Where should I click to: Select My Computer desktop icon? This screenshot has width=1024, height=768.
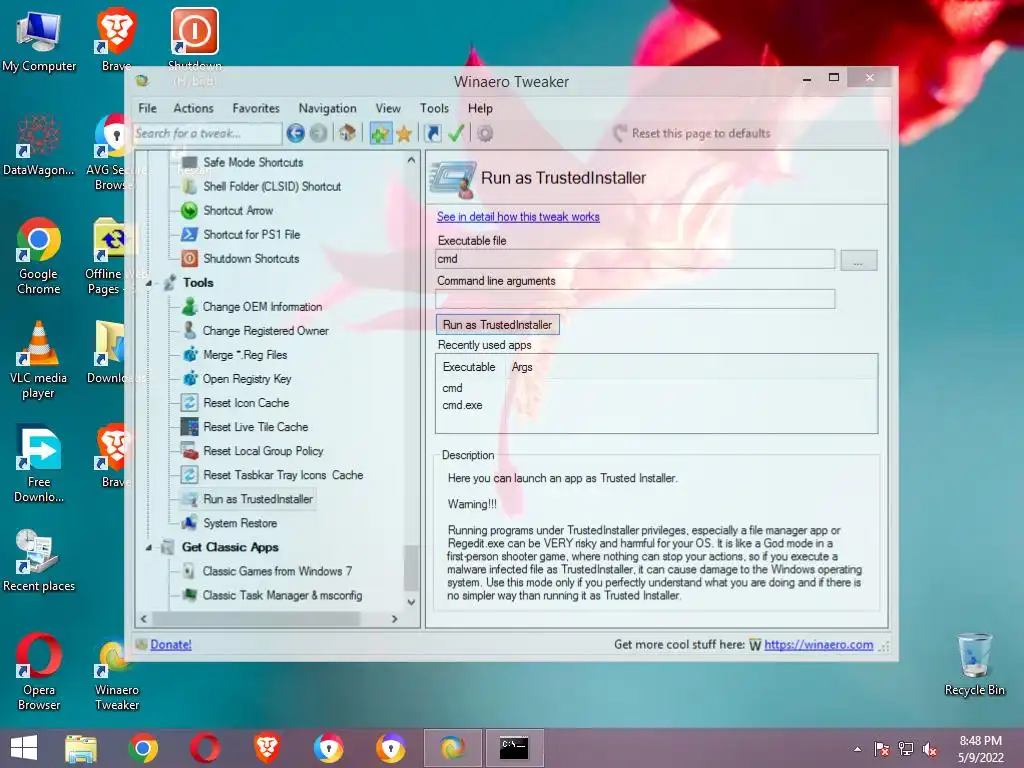[x=39, y=40]
